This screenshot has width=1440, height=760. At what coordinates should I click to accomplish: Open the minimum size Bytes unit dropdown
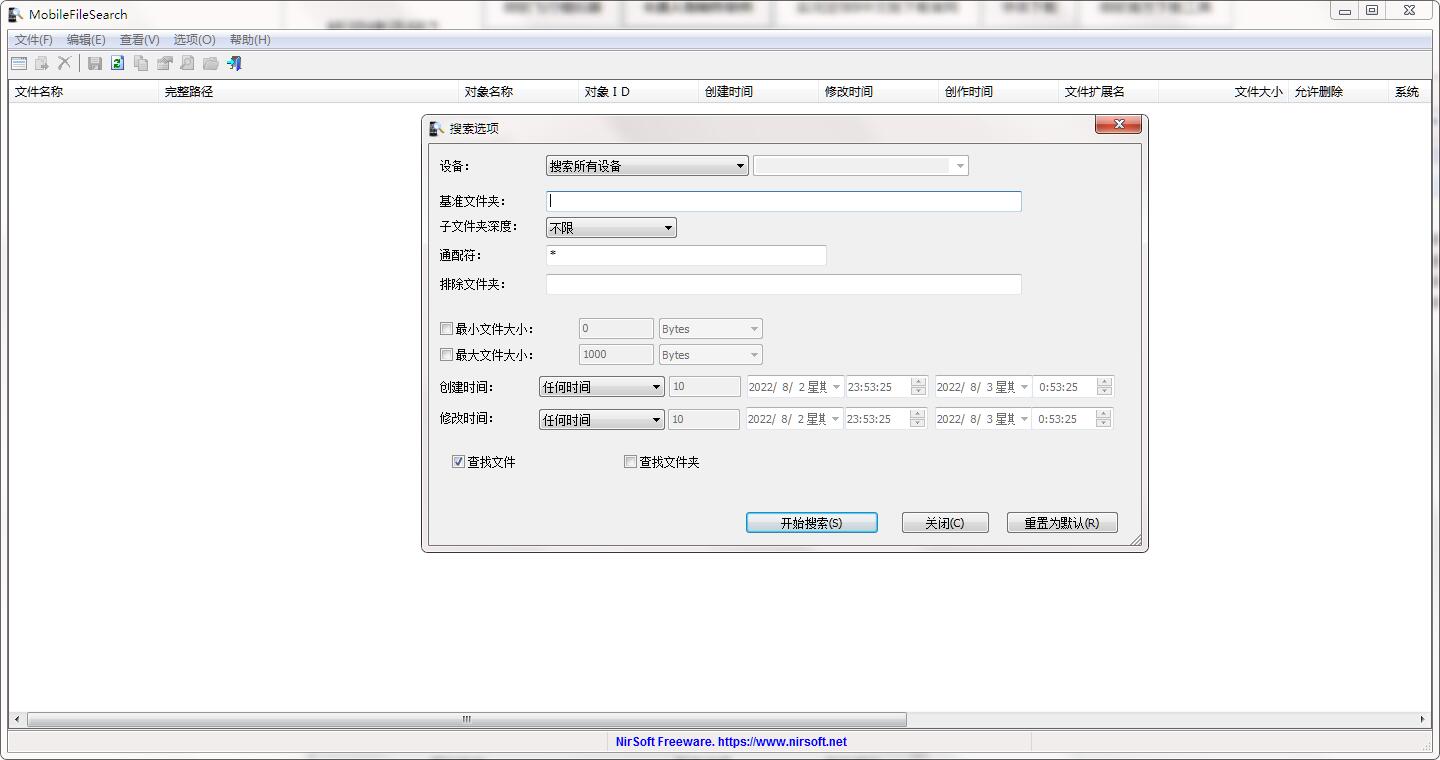tap(711, 328)
